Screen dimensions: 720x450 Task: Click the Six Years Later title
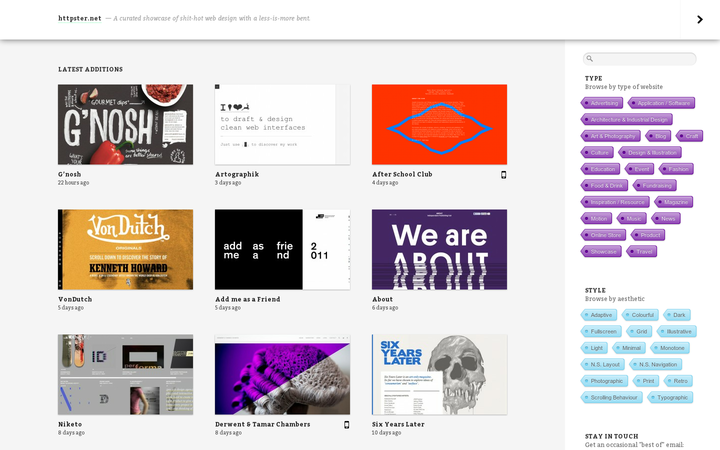pos(398,424)
